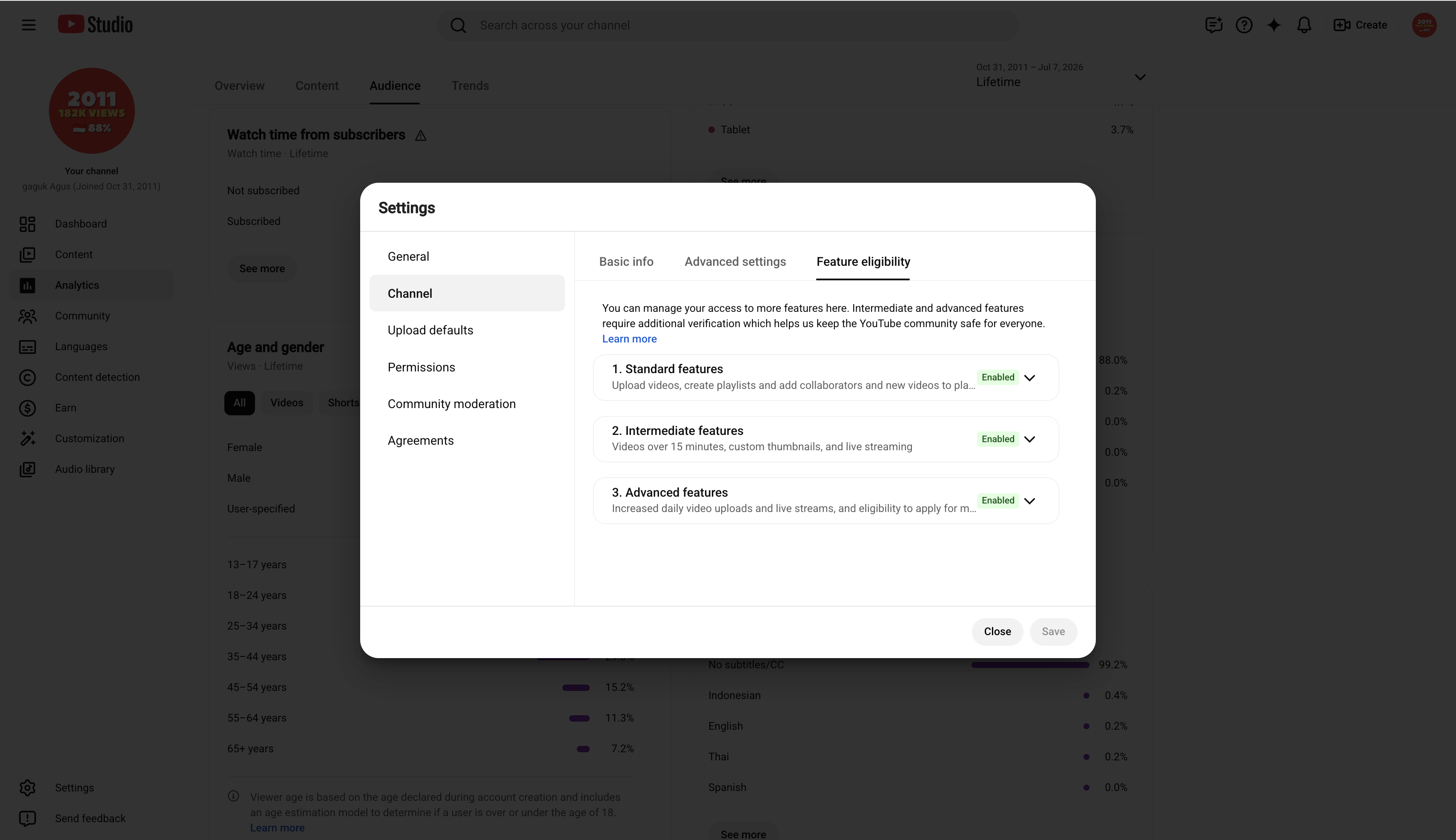Click the Enabled badge for Standard features
Viewport: 1456px width, 840px height.
click(x=997, y=377)
